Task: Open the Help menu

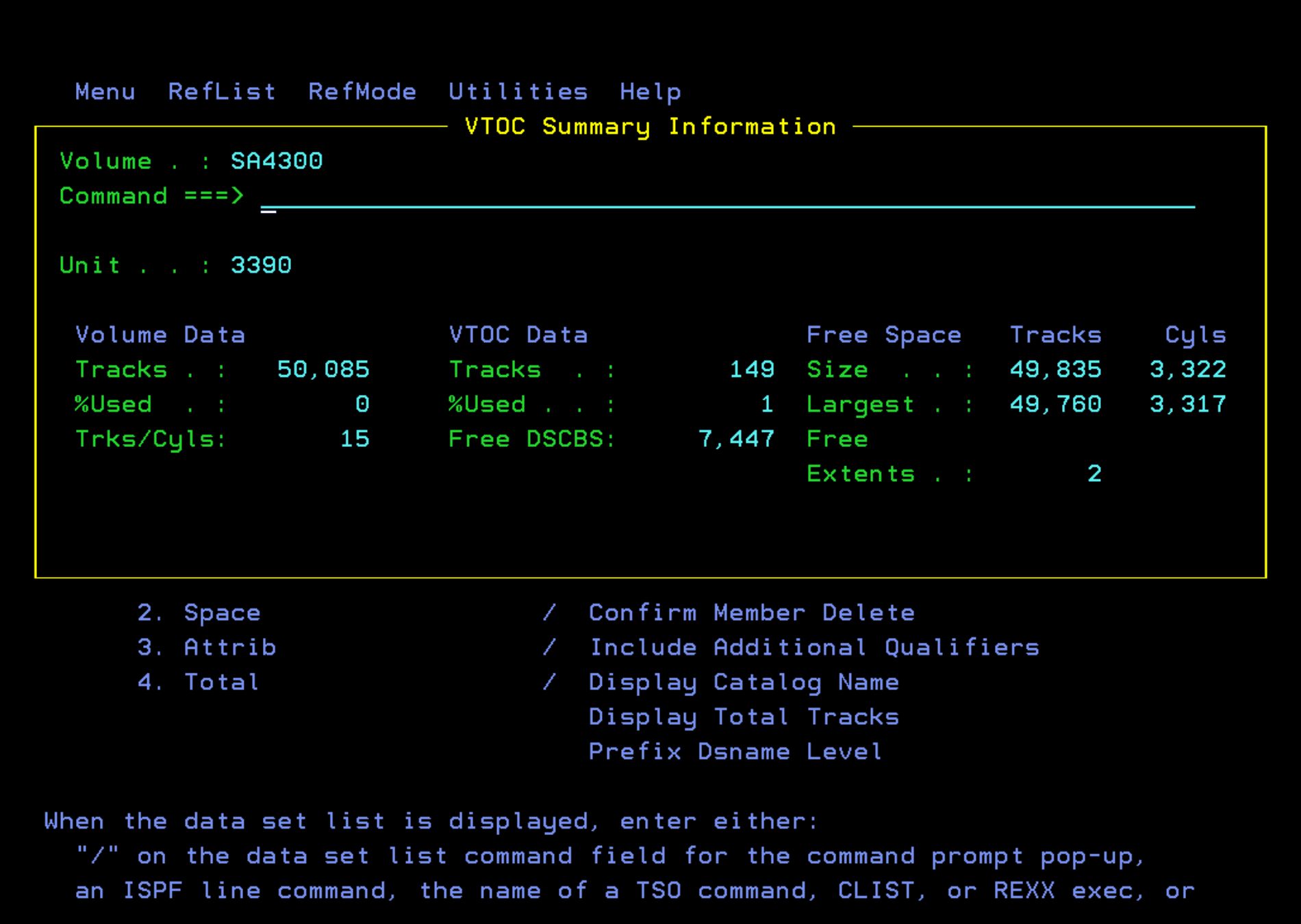Action: tap(649, 91)
